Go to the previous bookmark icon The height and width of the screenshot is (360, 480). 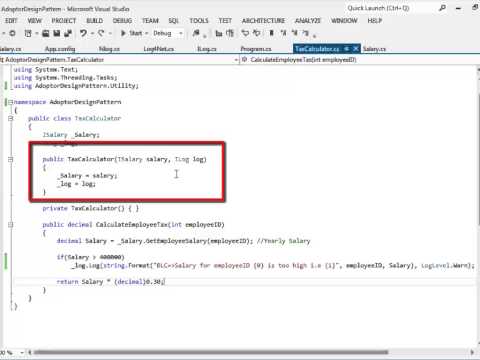(283, 33)
